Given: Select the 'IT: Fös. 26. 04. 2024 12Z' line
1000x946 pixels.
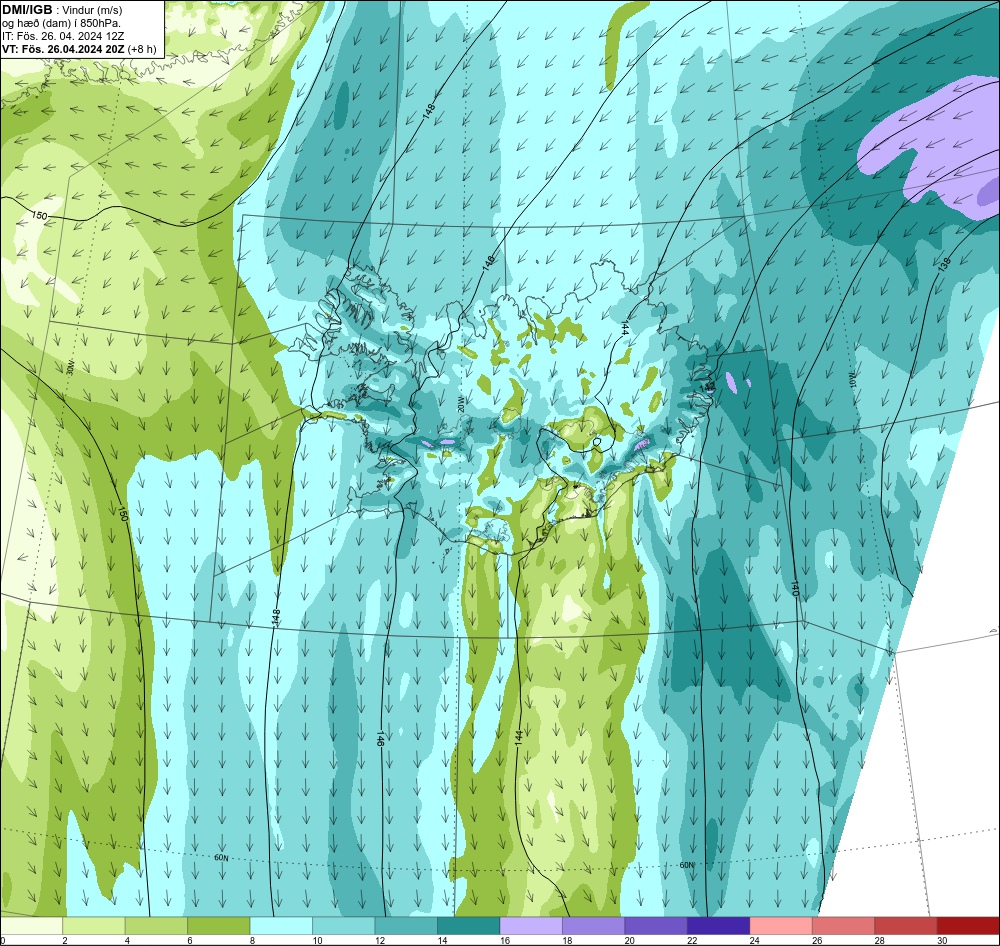Looking at the screenshot, I should point(63,36).
